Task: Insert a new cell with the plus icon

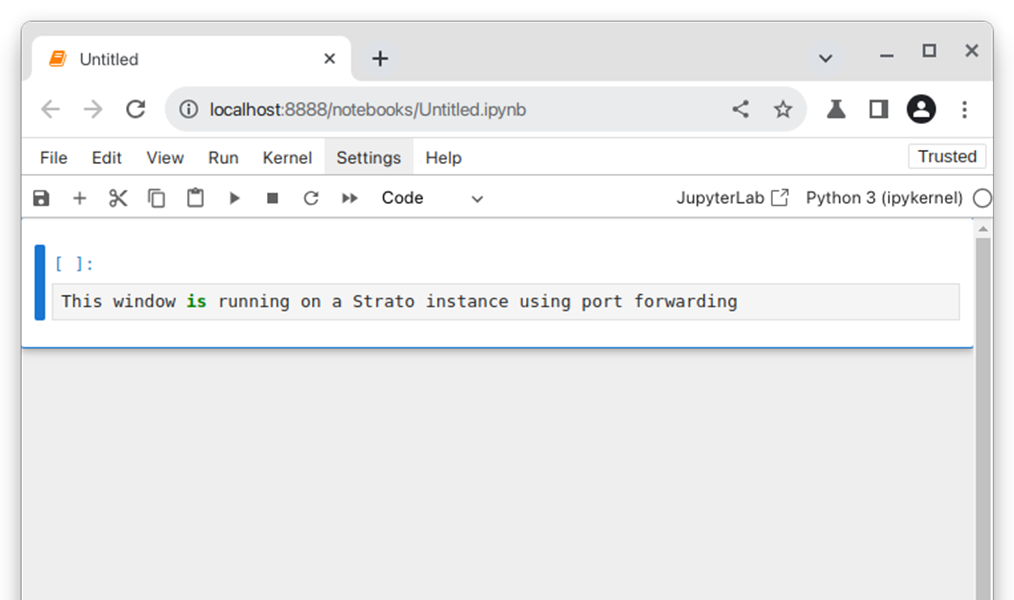Action: pos(79,198)
